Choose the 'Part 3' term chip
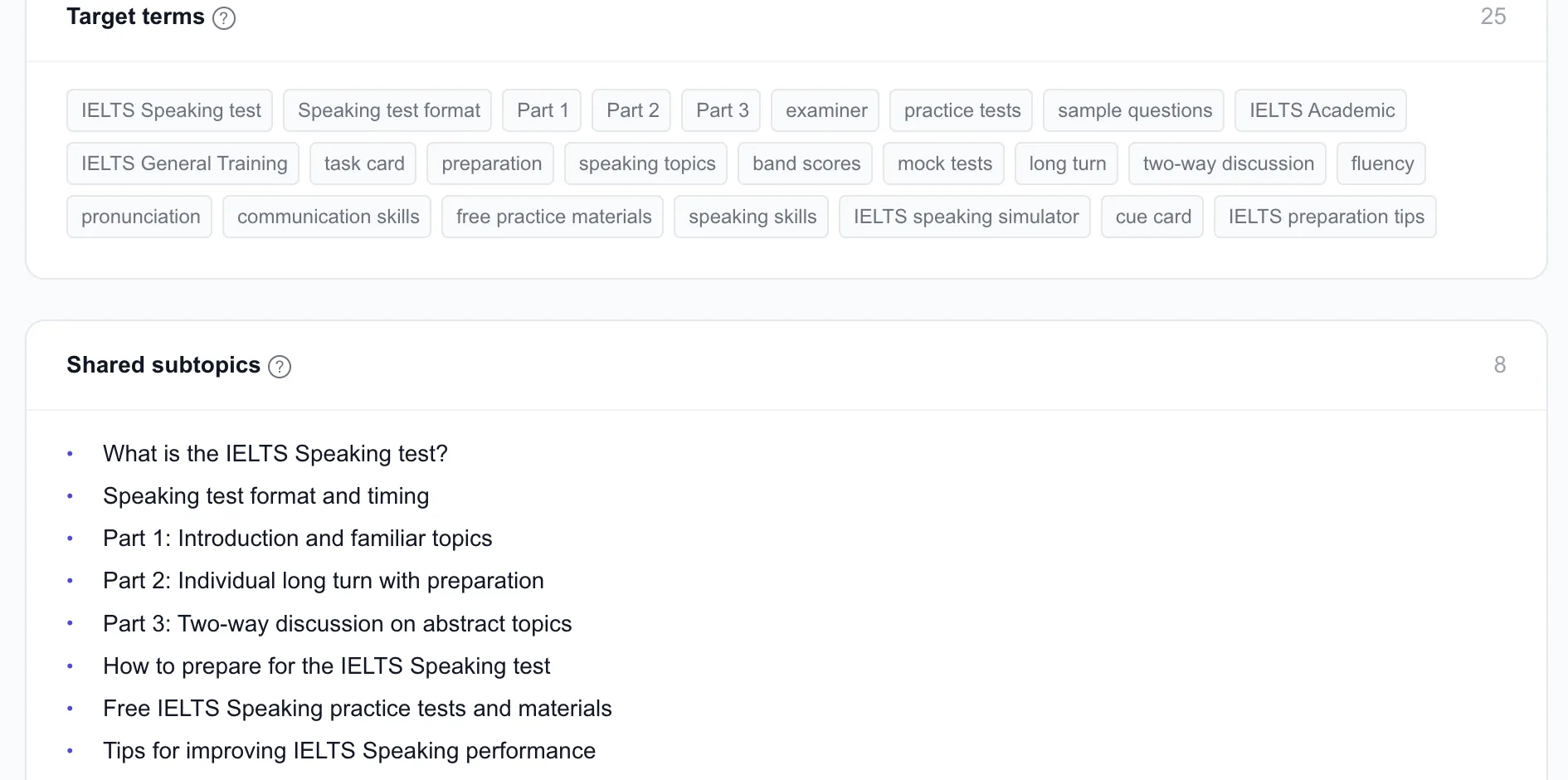This screenshot has width=1568, height=780. tap(722, 110)
